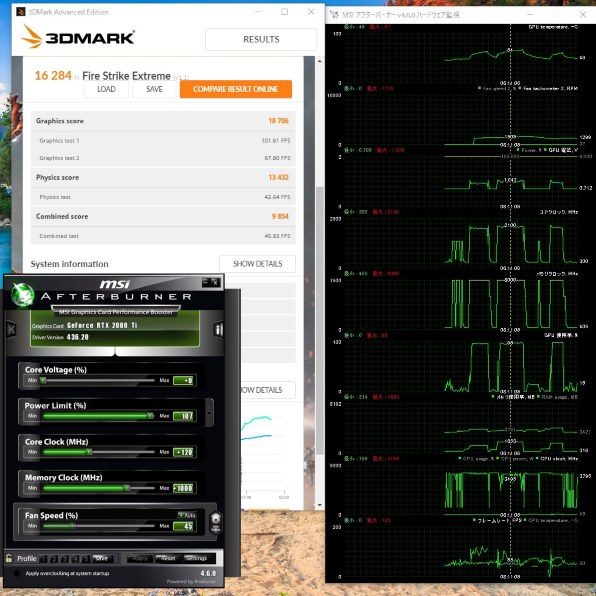Click the User Define fan icon

pyautogui.click(x=216, y=523)
